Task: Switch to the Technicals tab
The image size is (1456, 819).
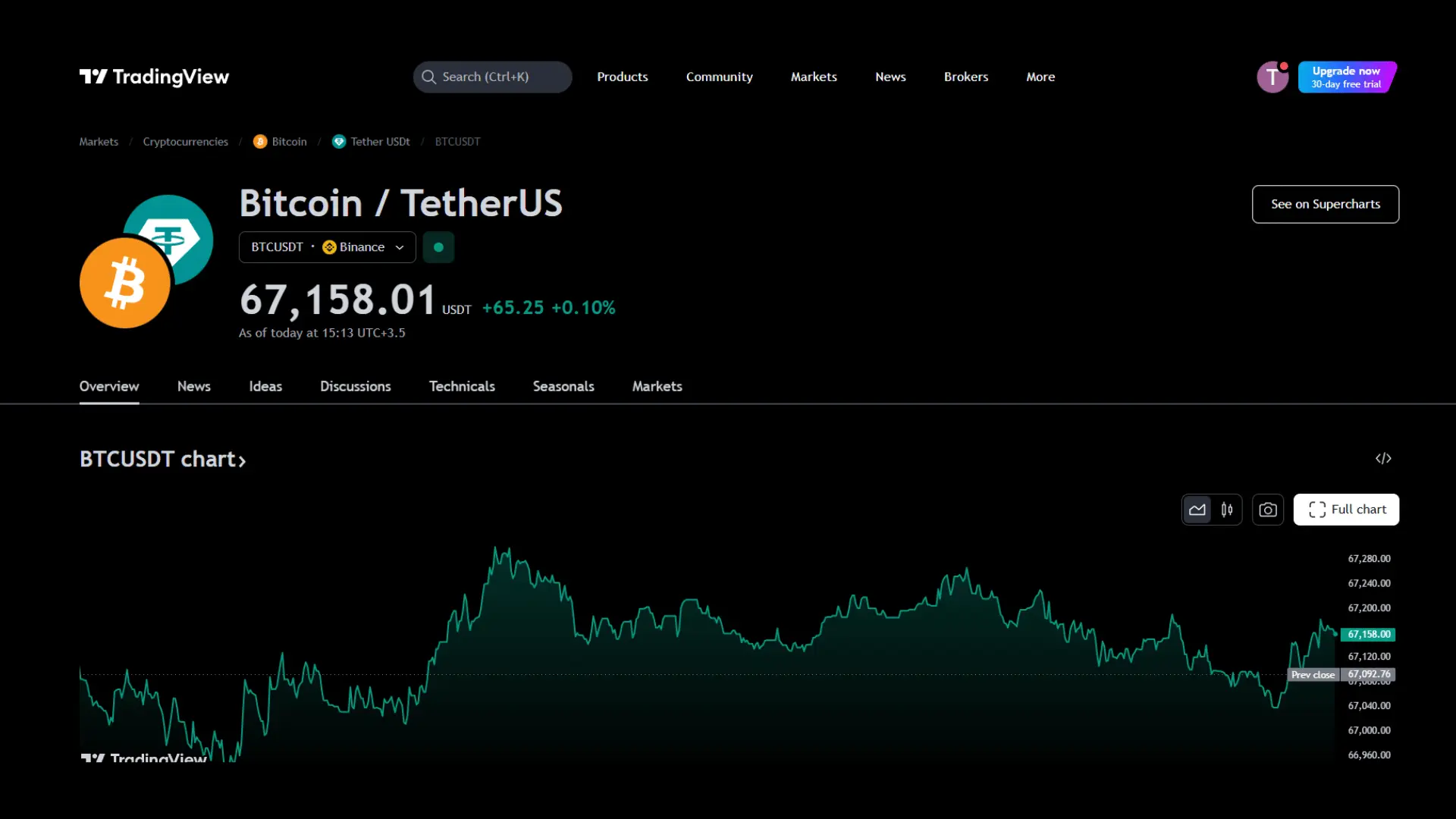Action: pos(462,386)
